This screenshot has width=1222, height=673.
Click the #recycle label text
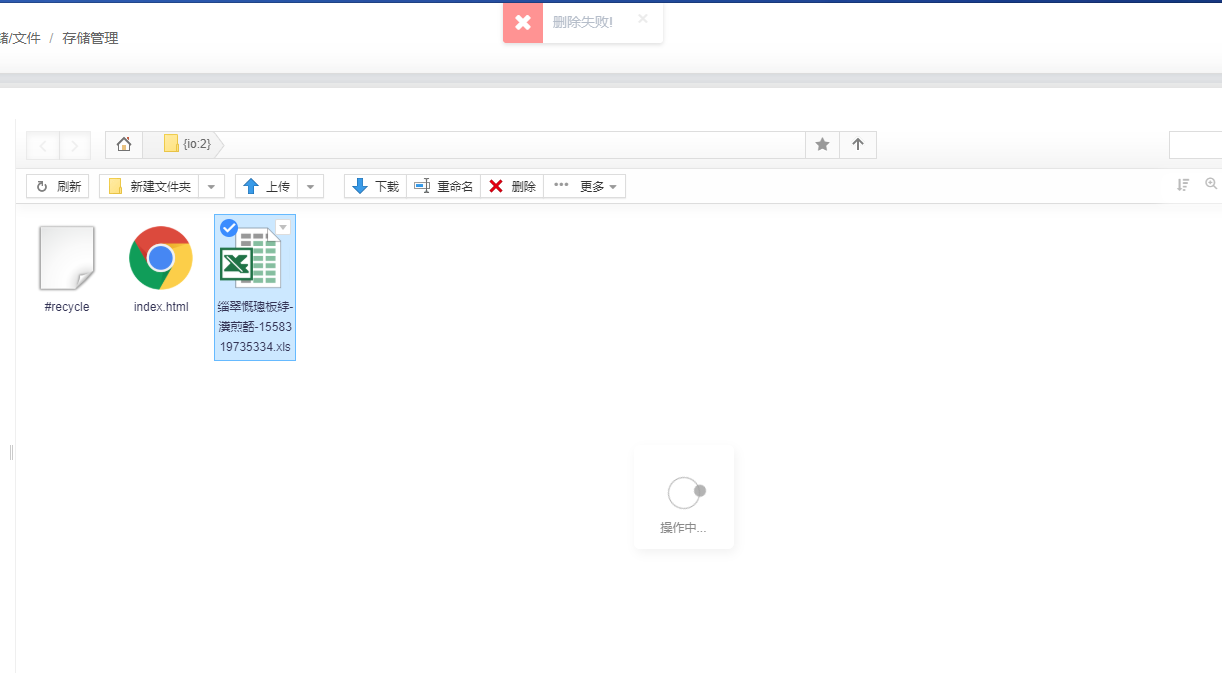point(67,307)
